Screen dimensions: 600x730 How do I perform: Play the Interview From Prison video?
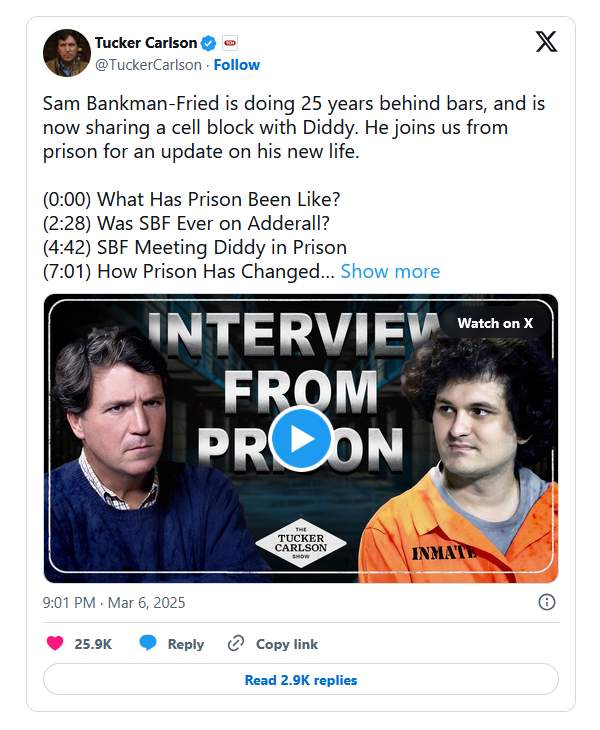301,439
